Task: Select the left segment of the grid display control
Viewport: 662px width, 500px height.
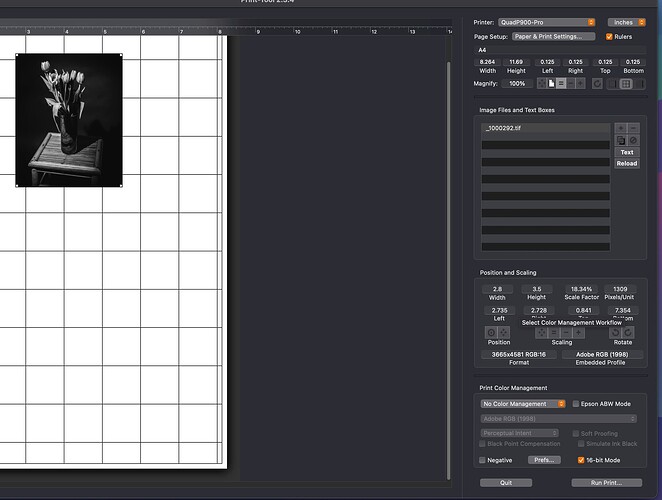Action: (613, 84)
